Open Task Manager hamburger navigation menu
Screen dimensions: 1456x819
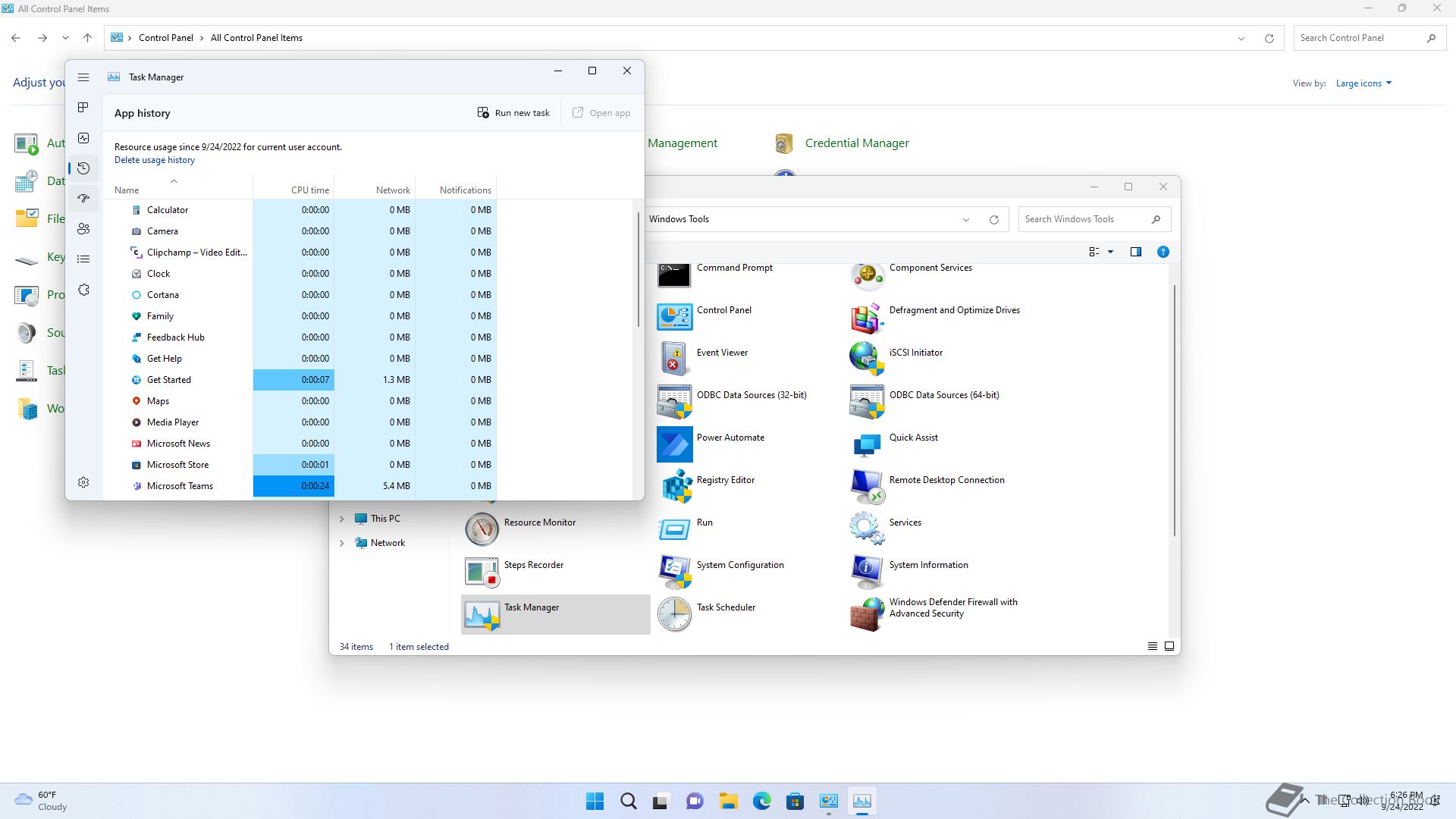[x=83, y=77]
